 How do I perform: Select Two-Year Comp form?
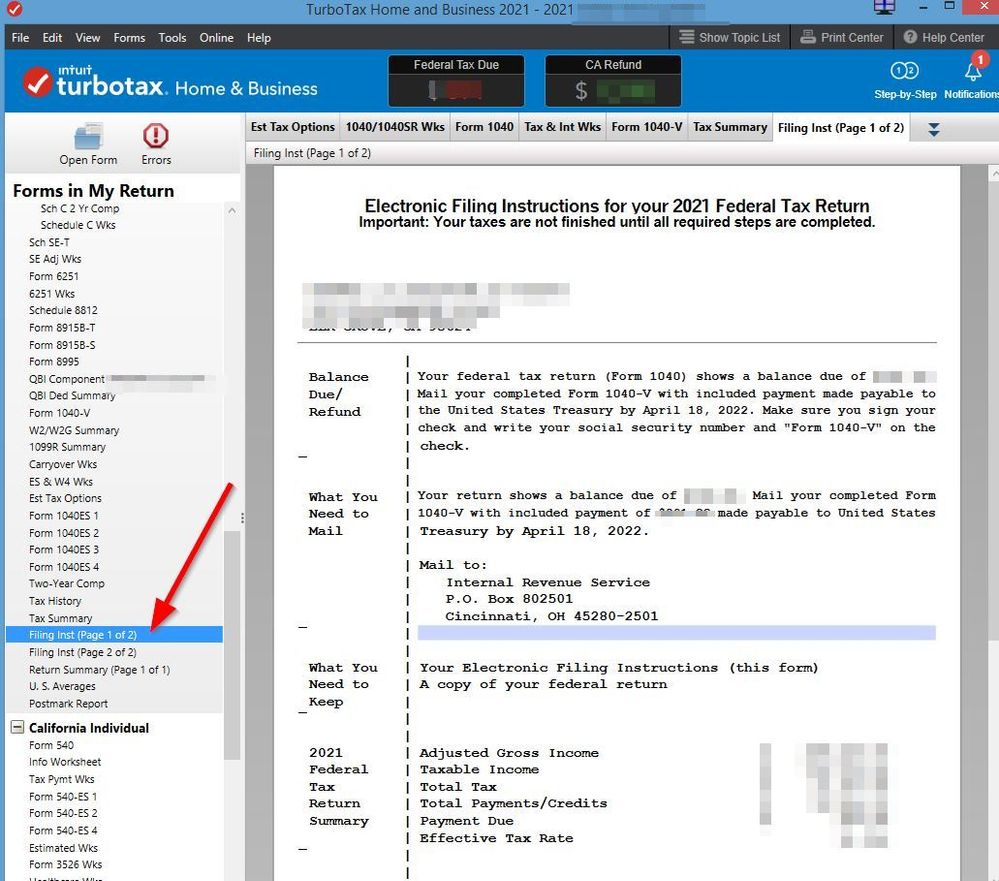(x=66, y=583)
